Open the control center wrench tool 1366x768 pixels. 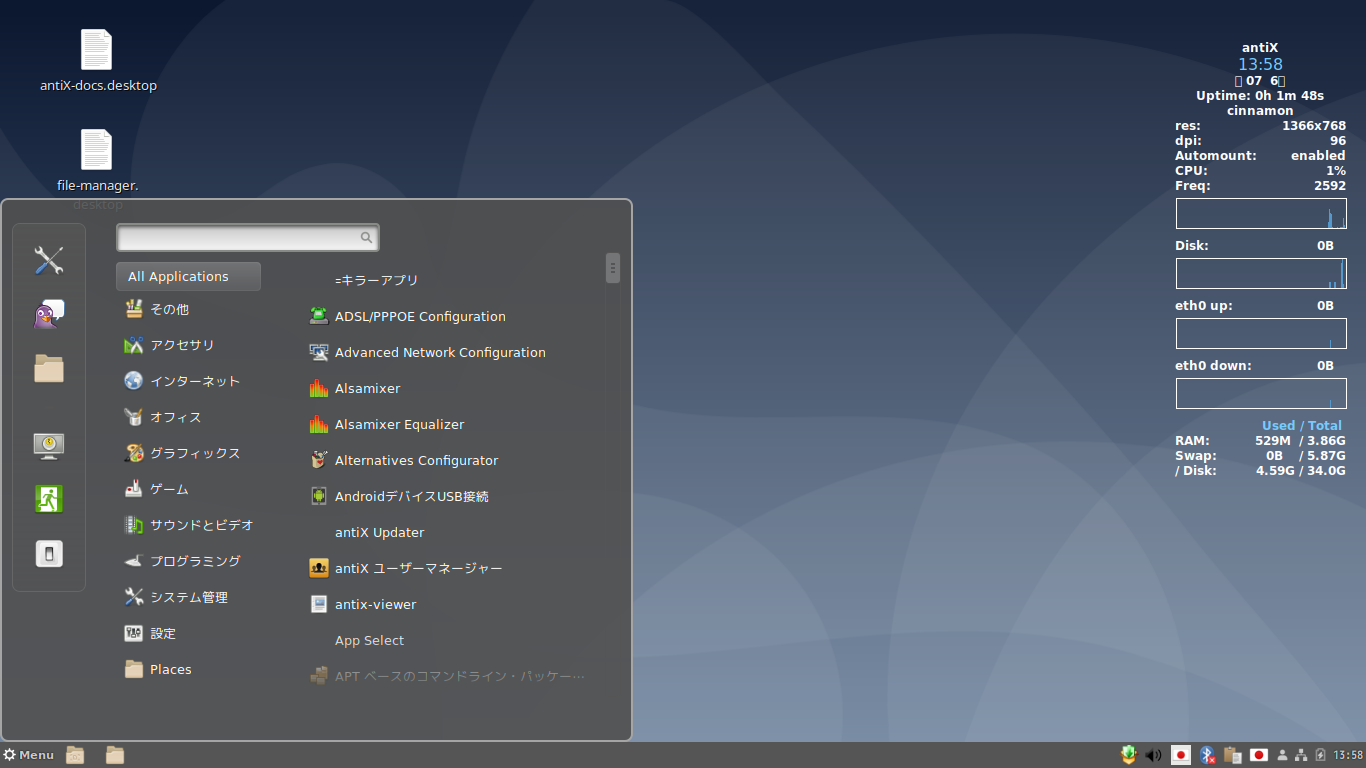[48, 260]
